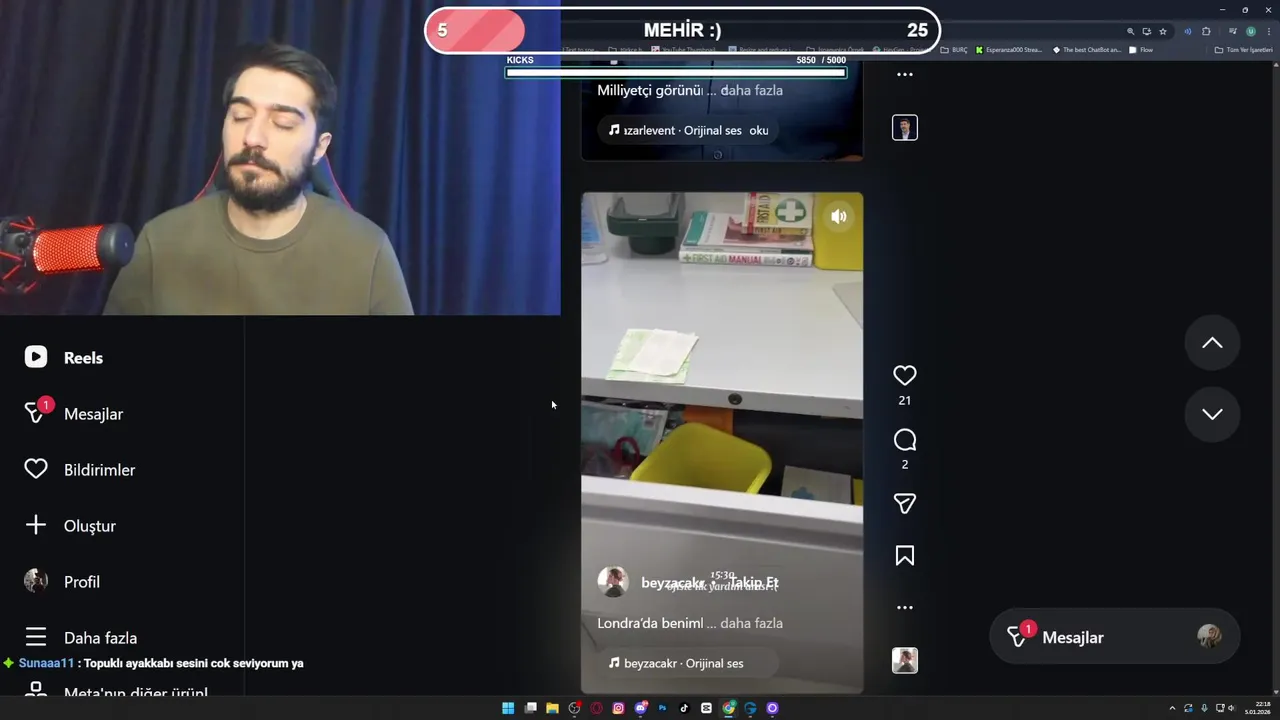Click the Reels play icon in sidebar
Viewport: 1280px width, 720px height.
(x=36, y=357)
